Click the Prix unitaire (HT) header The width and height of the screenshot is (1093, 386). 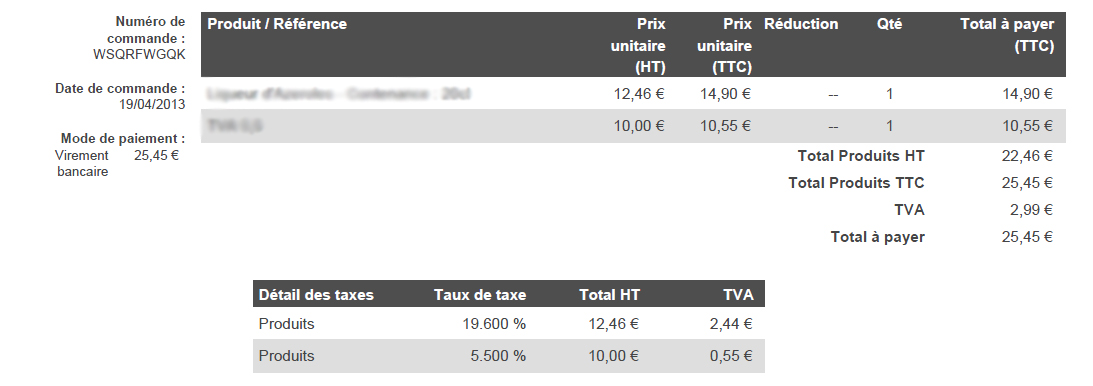(x=638, y=45)
